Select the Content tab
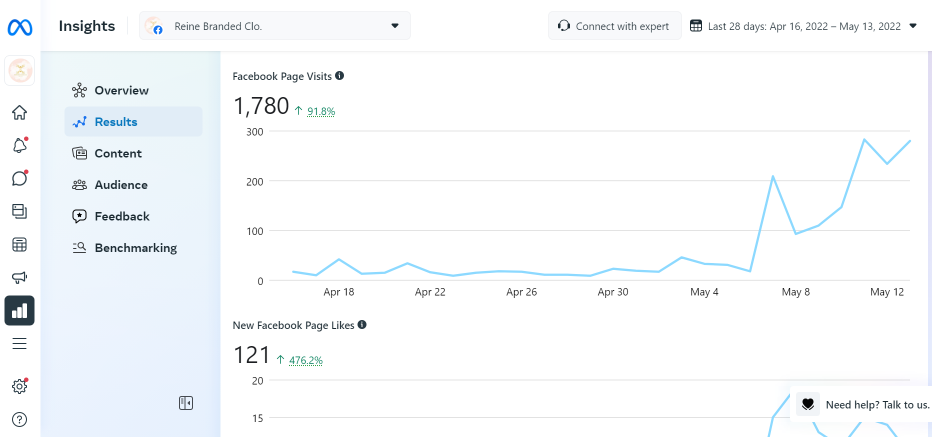932x437 pixels. tap(118, 154)
